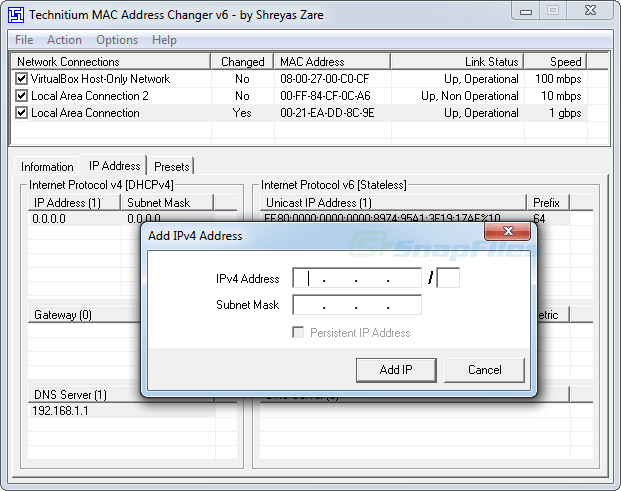Click MAC address 08-00-27-00-C0-CF
Viewport: 621px width, 491px height.
324,79
